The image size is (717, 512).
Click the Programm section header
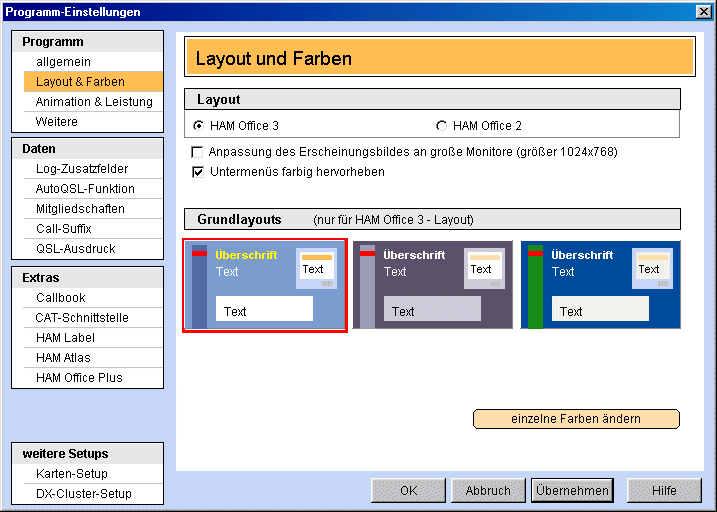(x=87, y=42)
